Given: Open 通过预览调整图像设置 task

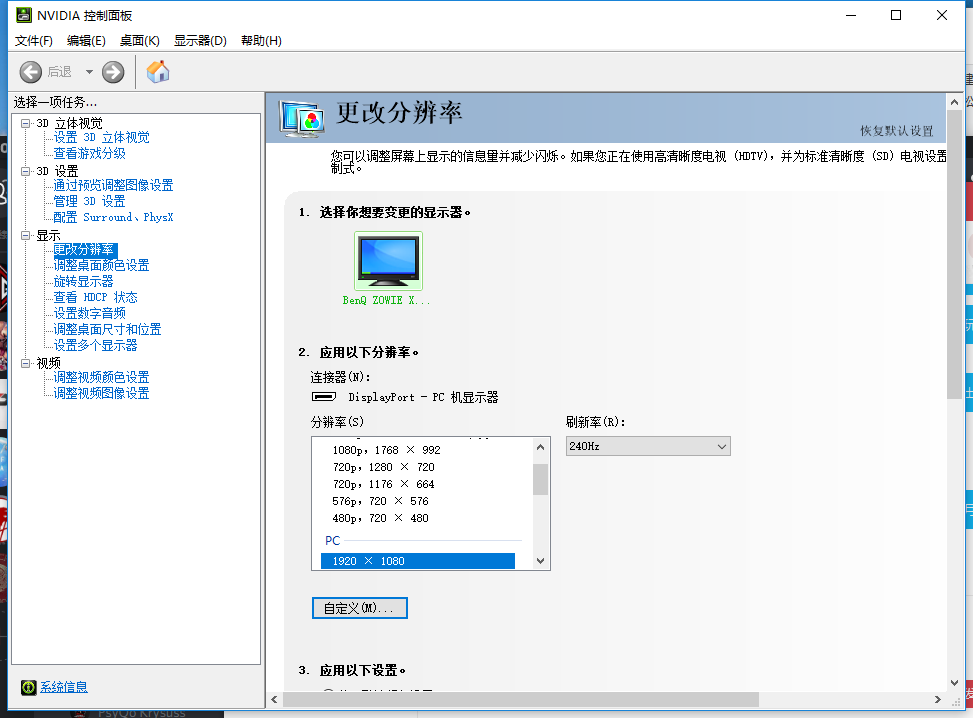Looking at the screenshot, I should click(x=113, y=185).
